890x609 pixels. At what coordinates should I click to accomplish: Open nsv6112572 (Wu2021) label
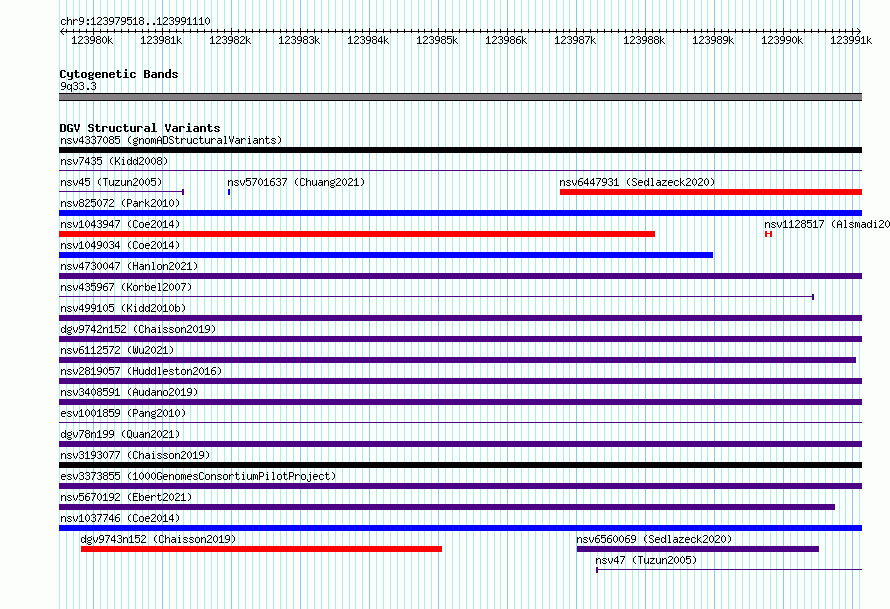(x=117, y=350)
